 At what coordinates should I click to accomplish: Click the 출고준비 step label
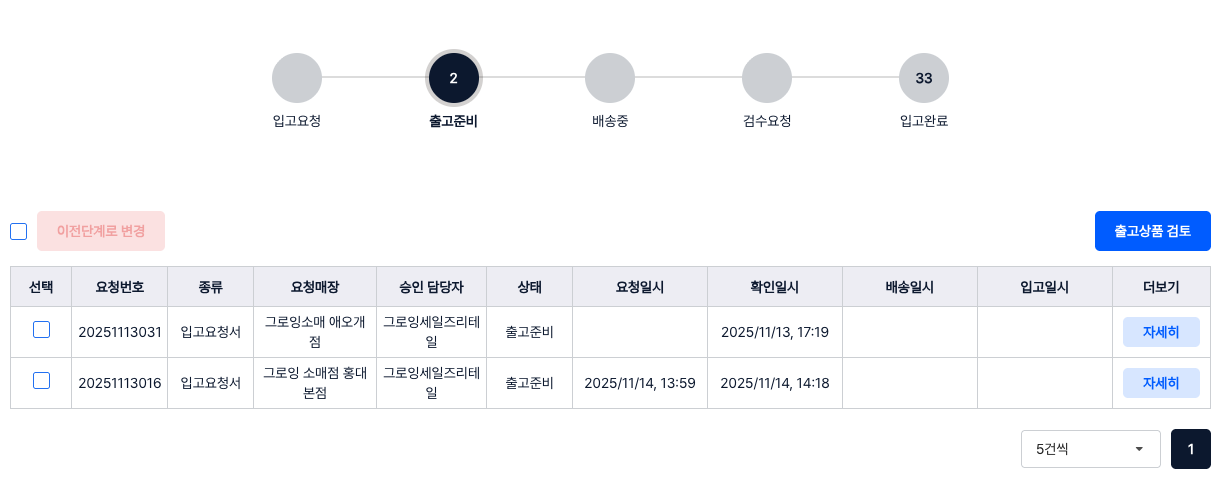pos(453,122)
